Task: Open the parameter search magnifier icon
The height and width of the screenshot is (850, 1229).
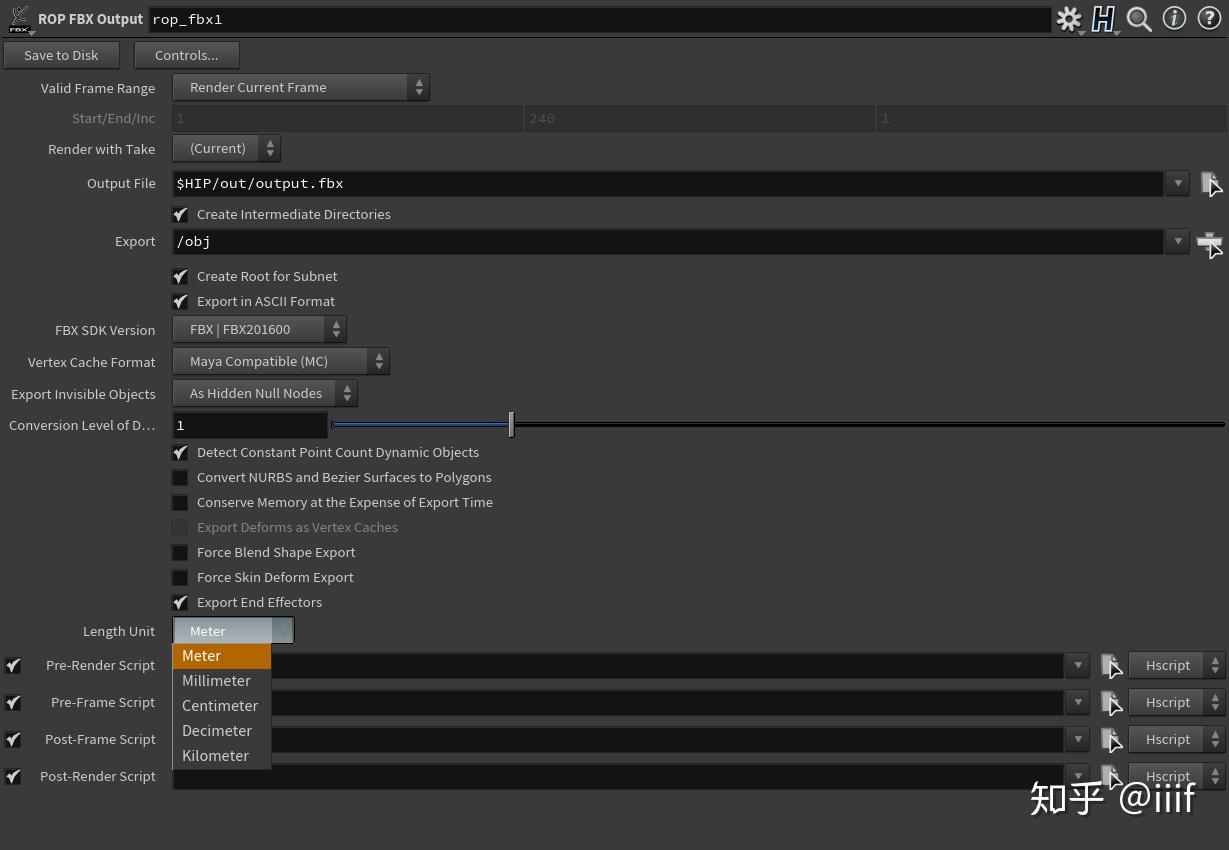Action: [x=1139, y=19]
